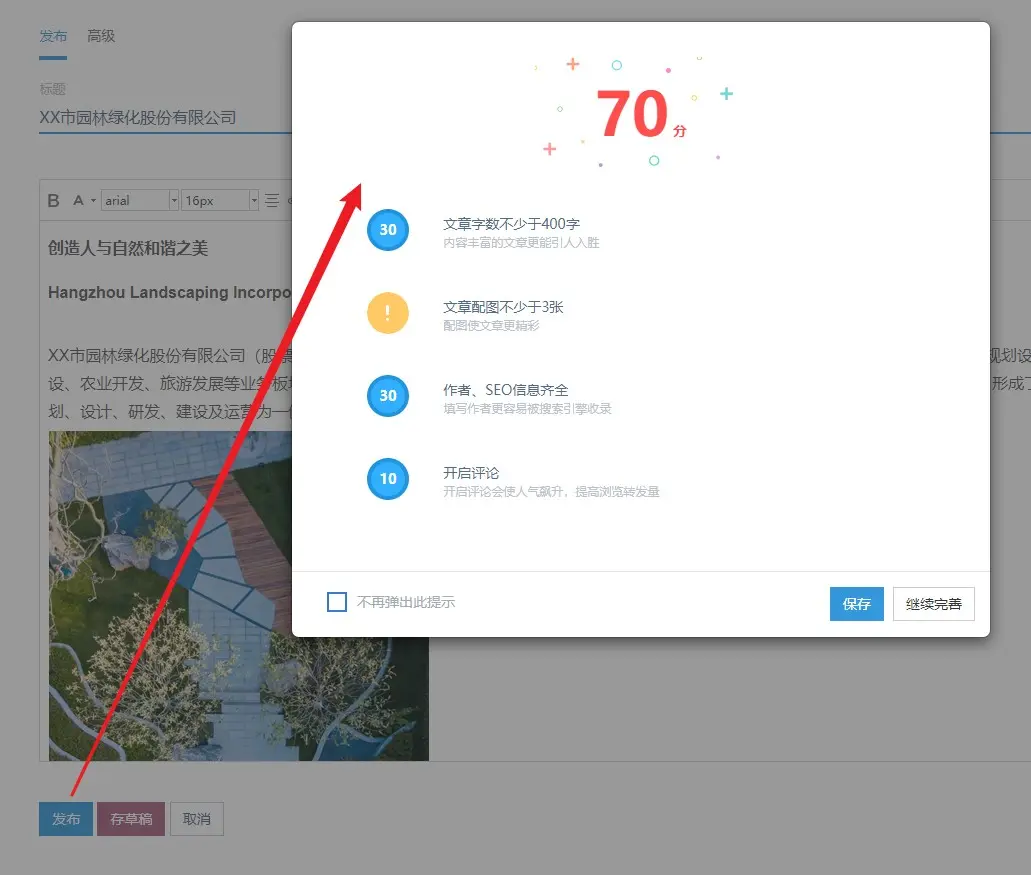Switch to the 高级 tab
Screen dimensions: 1031x875
tap(101, 36)
